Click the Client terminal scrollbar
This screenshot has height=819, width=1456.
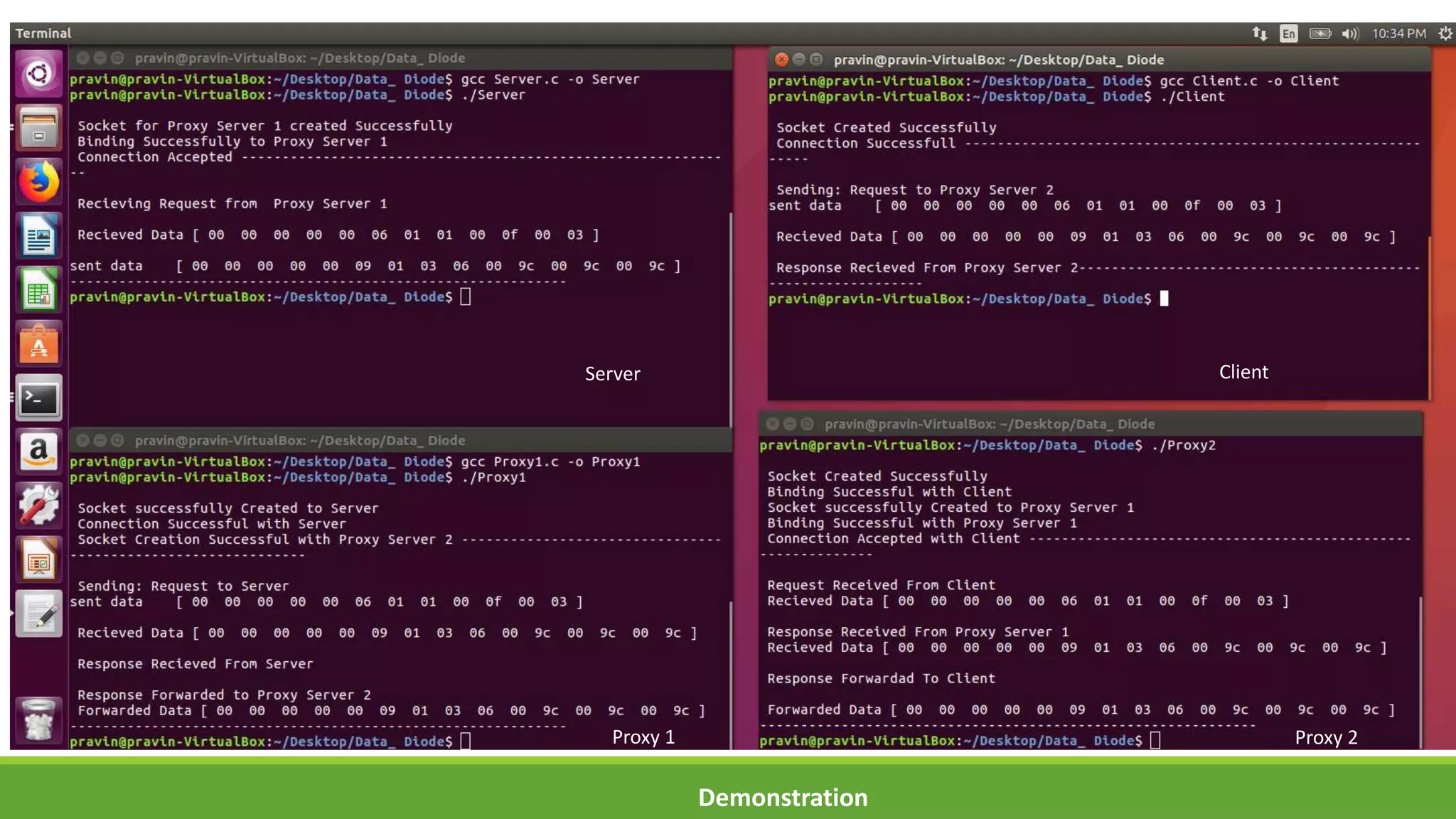tap(1429, 316)
